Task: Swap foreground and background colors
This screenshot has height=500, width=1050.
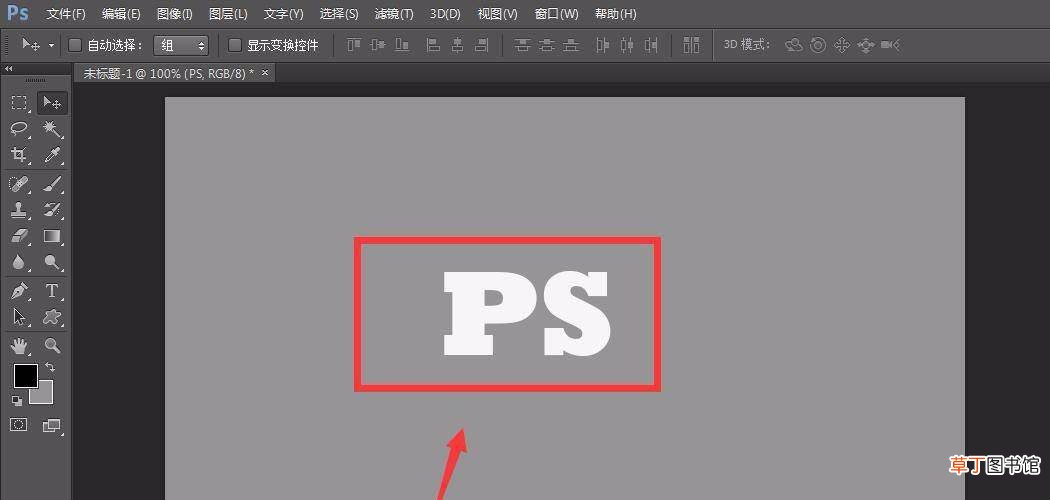Action: tap(50, 367)
